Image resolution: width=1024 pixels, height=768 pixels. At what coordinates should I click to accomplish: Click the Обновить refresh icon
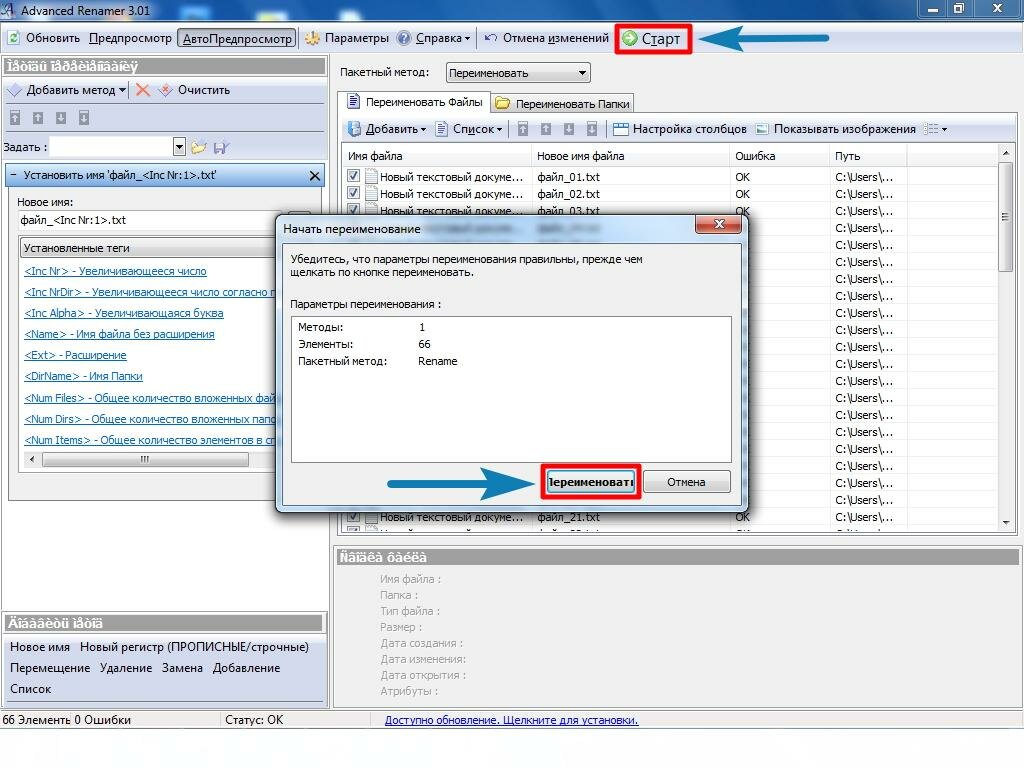14,39
